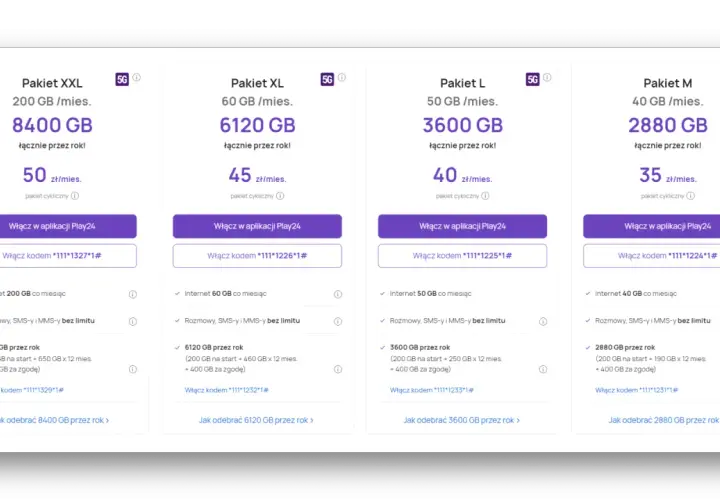Open link Włącz kodem *111*1233*1#

click(x=432, y=390)
